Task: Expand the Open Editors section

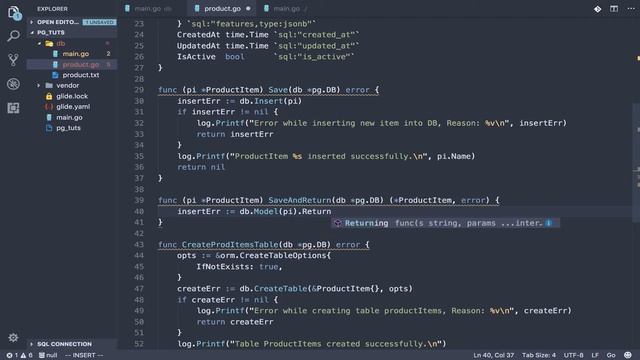Action: click(32, 22)
